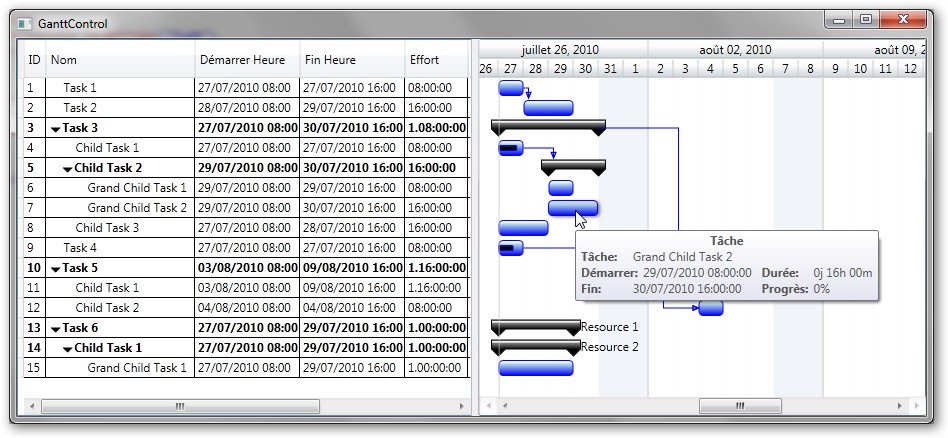Click the Resource 1 summary bar
Viewport: 948px width, 438px height.
(x=535, y=325)
